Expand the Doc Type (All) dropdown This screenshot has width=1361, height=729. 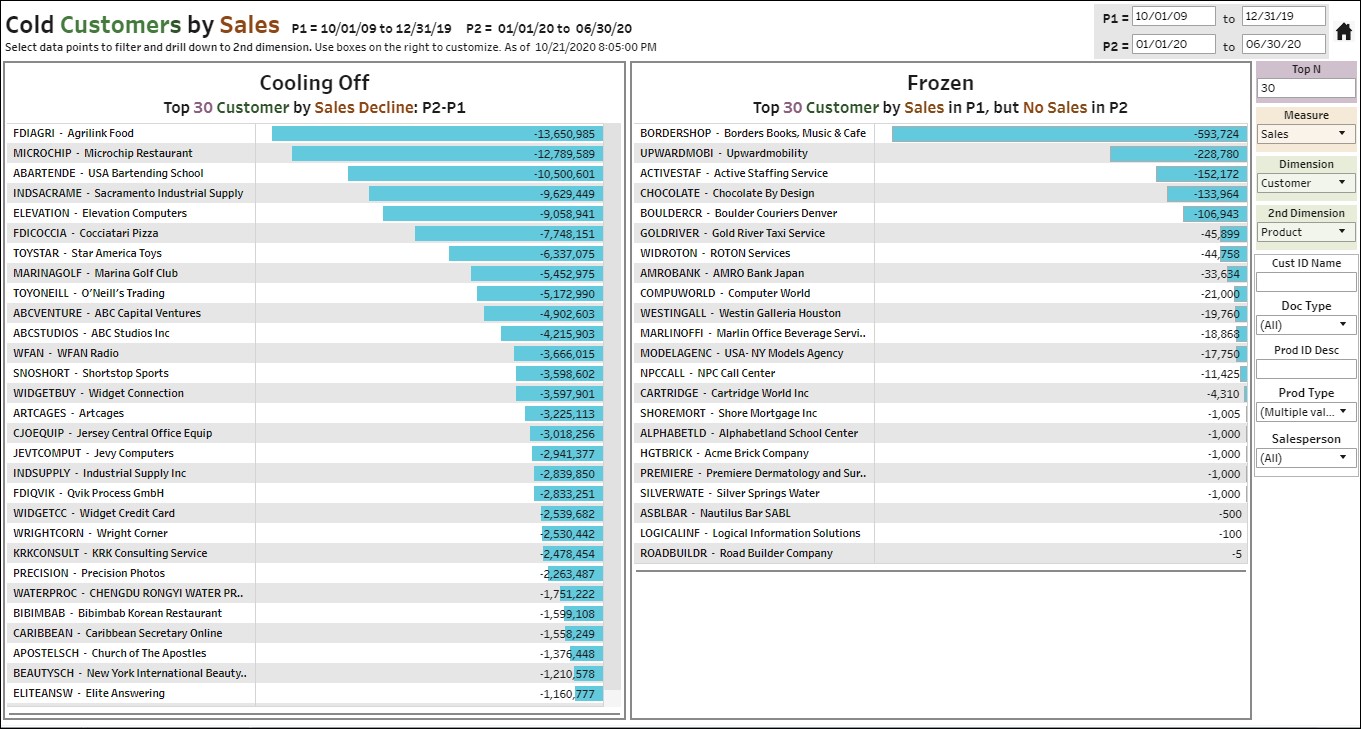[x=1306, y=325]
